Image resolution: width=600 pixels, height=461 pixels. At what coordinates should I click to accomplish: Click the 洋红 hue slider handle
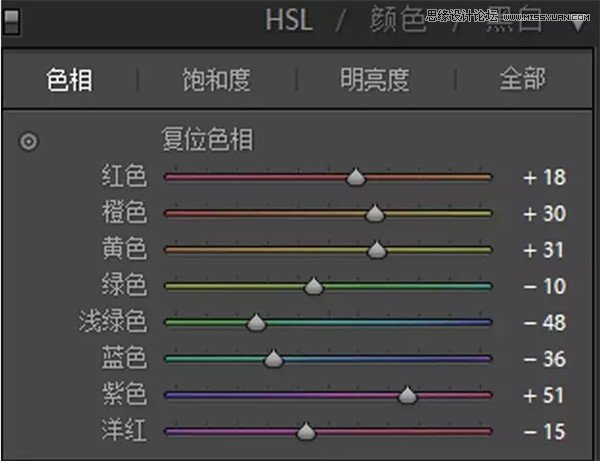[x=306, y=432]
